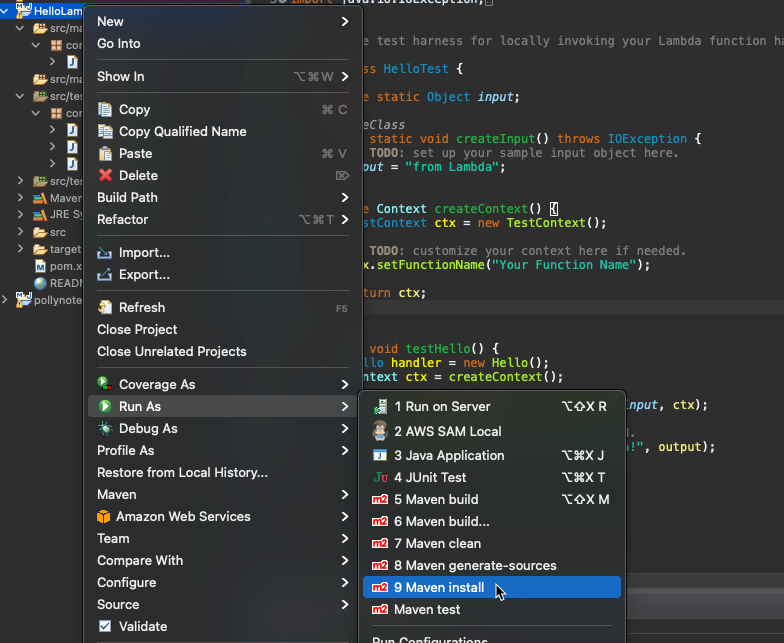Screen dimensions: 784x643
Task: Expand the JRE System Library node
Action: tap(20, 214)
